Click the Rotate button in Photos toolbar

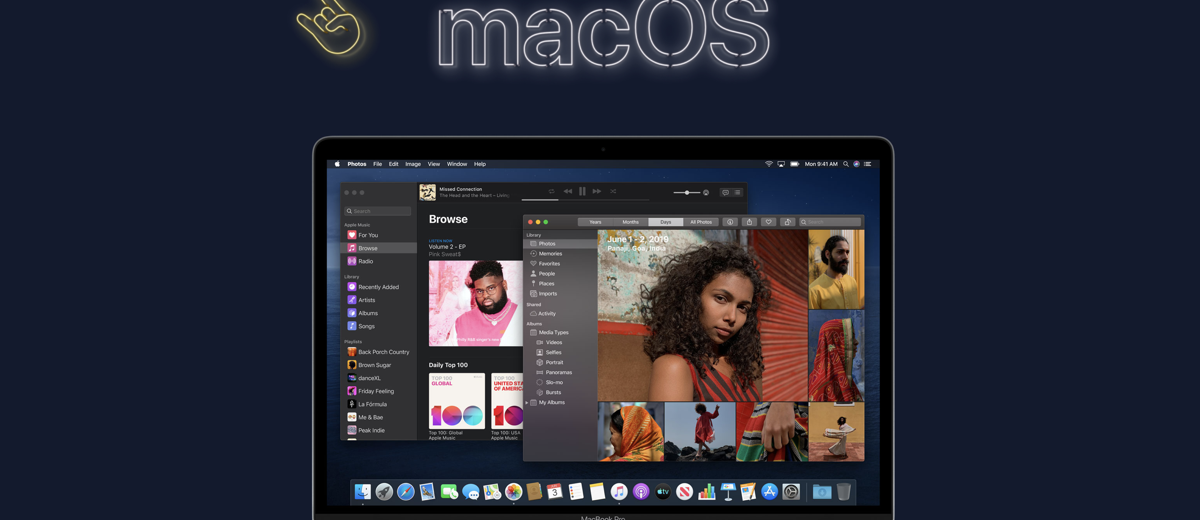coord(788,222)
